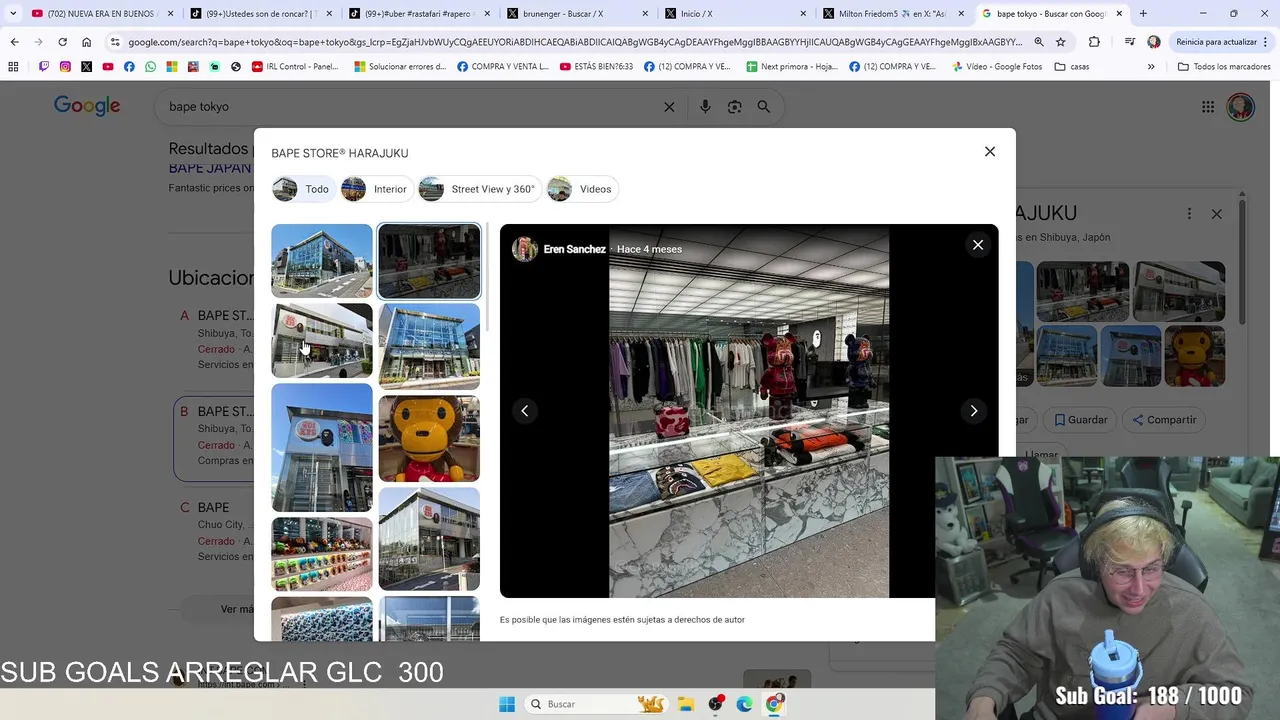Open the casas bookmarks folder
The image size is (1280, 720).
click(1072, 67)
